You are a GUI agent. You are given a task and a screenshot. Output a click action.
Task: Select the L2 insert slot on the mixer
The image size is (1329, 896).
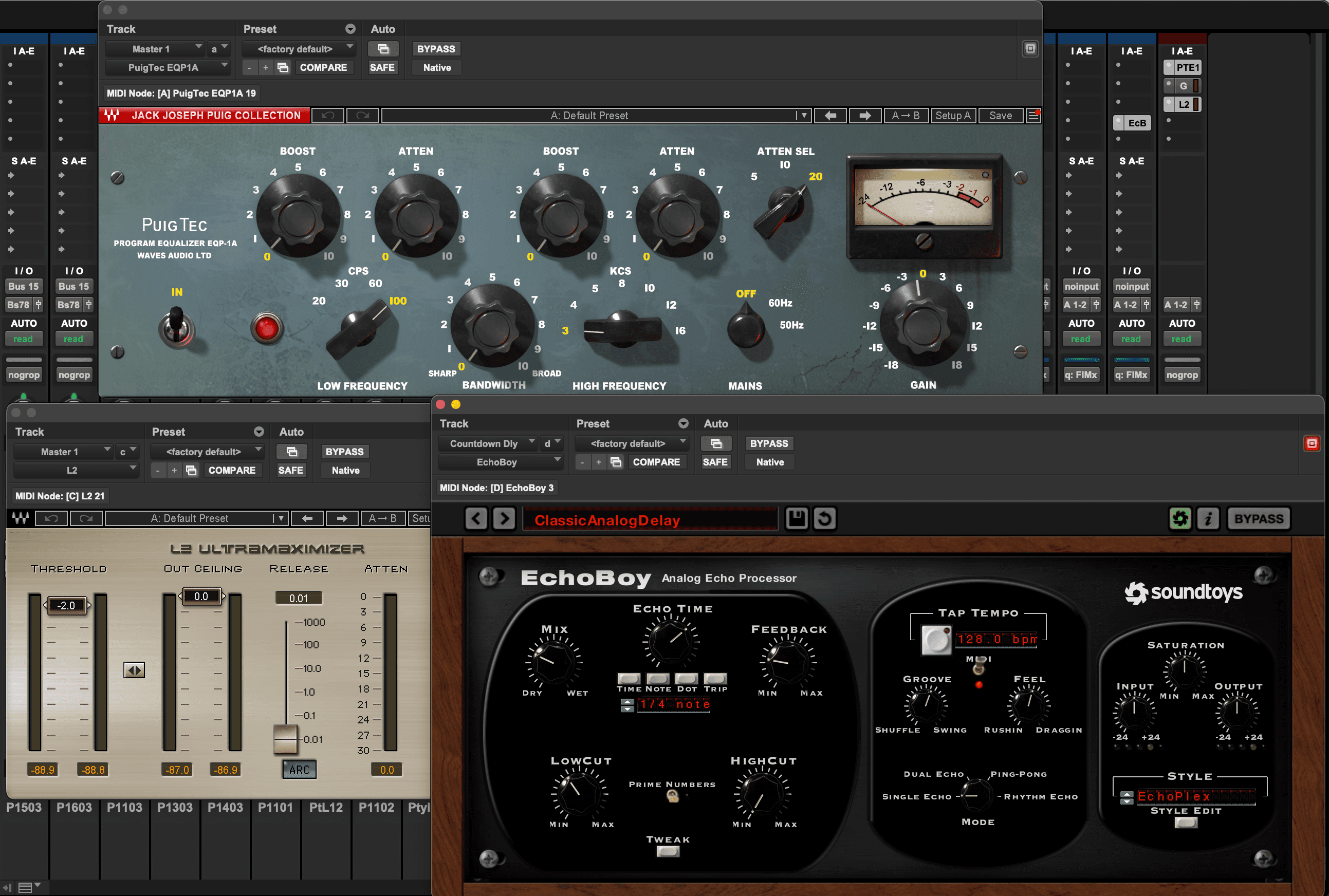1182,105
